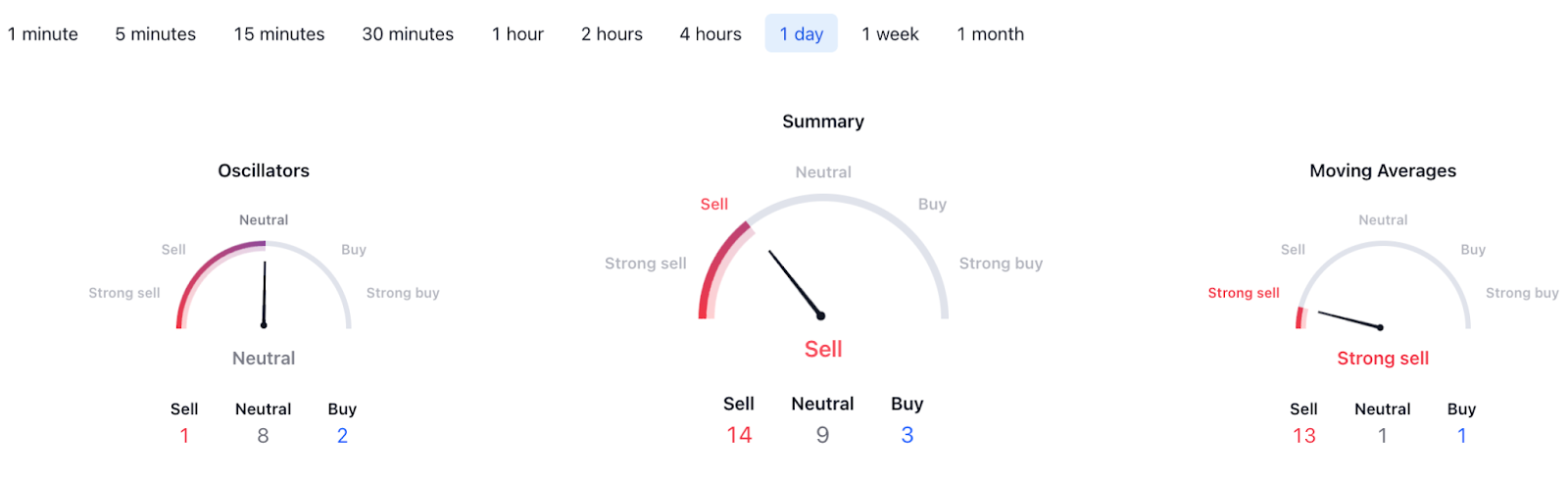The height and width of the screenshot is (481, 1568).
Task: Select the 1 minute timeframe tab
Action: coord(43,34)
